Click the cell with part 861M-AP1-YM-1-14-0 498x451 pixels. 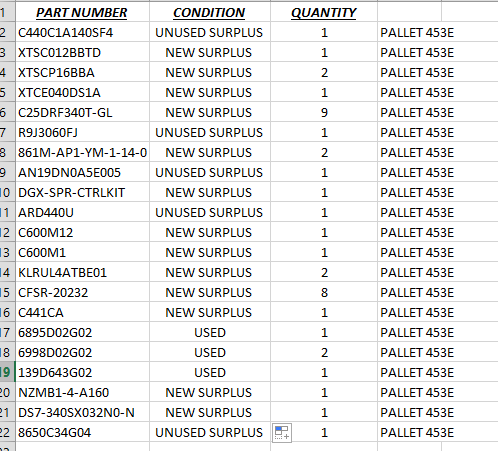coord(82,152)
